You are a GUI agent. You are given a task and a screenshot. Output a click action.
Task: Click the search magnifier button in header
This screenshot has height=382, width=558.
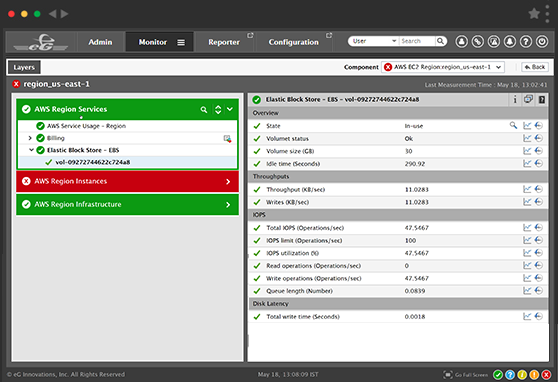[x=440, y=41]
